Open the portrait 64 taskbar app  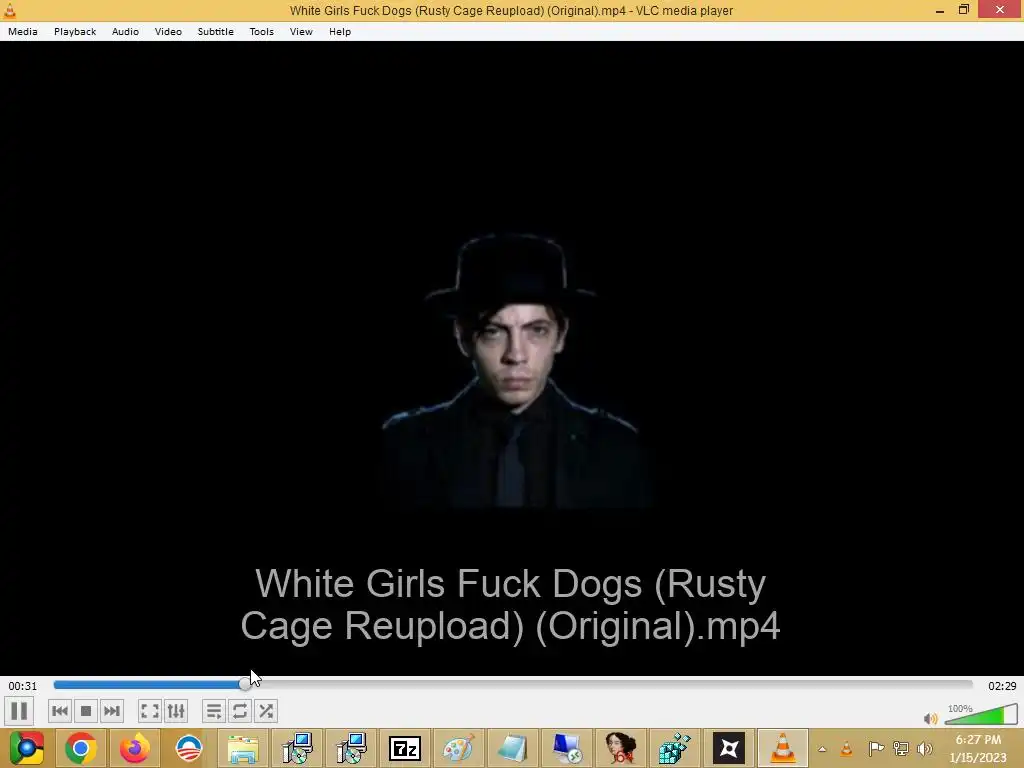[620, 748]
